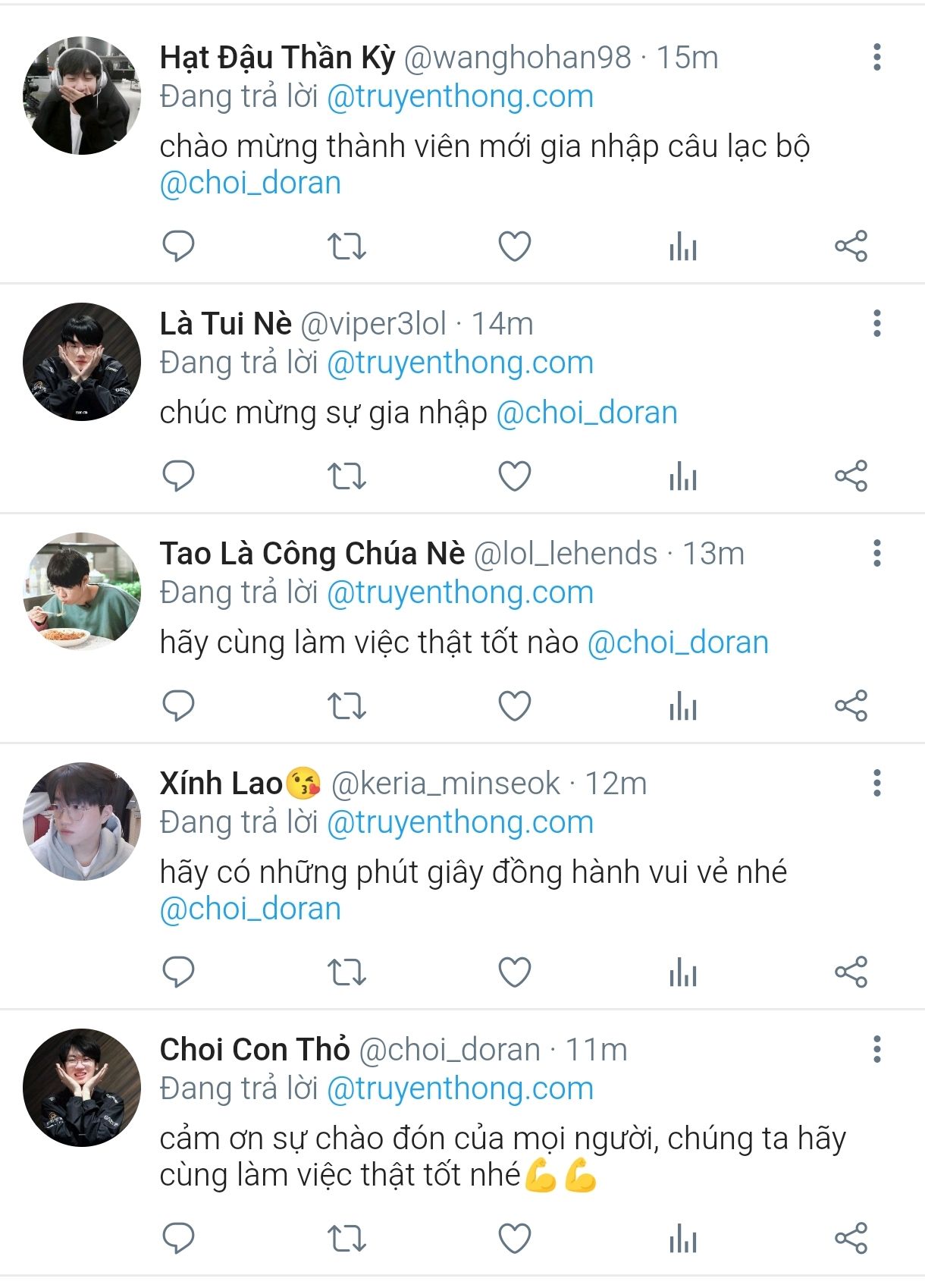Retweet Là Tui Nè's post
925x1288 pixels.
point(346,476)
